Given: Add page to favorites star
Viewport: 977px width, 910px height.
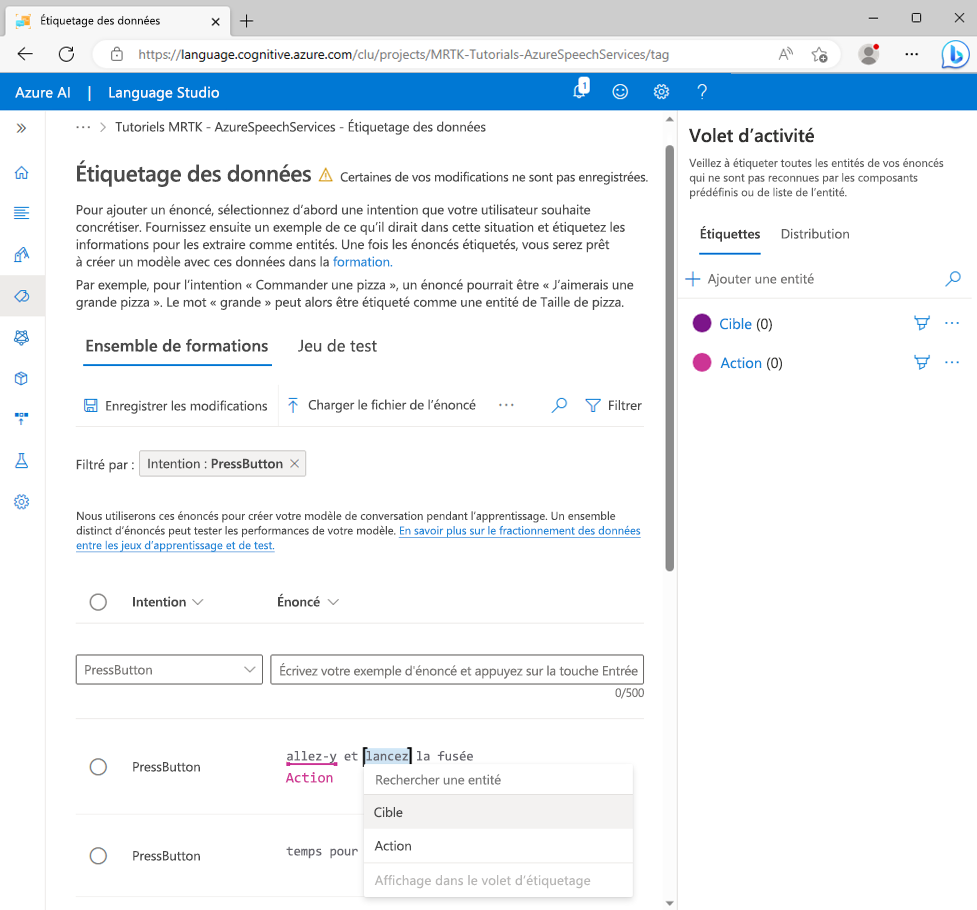Looking at the screenshot, I should 819,55.
